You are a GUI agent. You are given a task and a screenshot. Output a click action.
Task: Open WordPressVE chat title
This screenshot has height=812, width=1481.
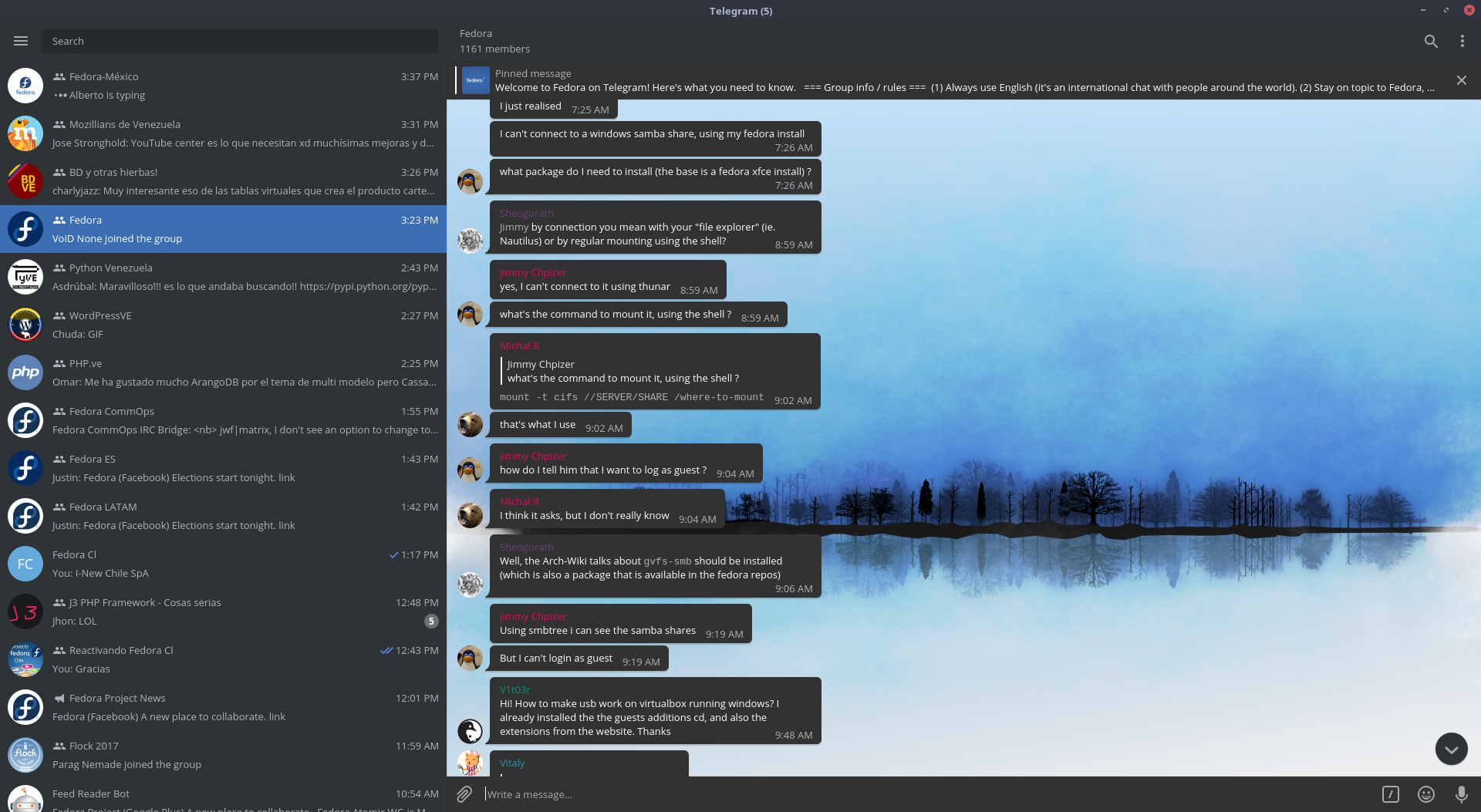click(100, 315)
